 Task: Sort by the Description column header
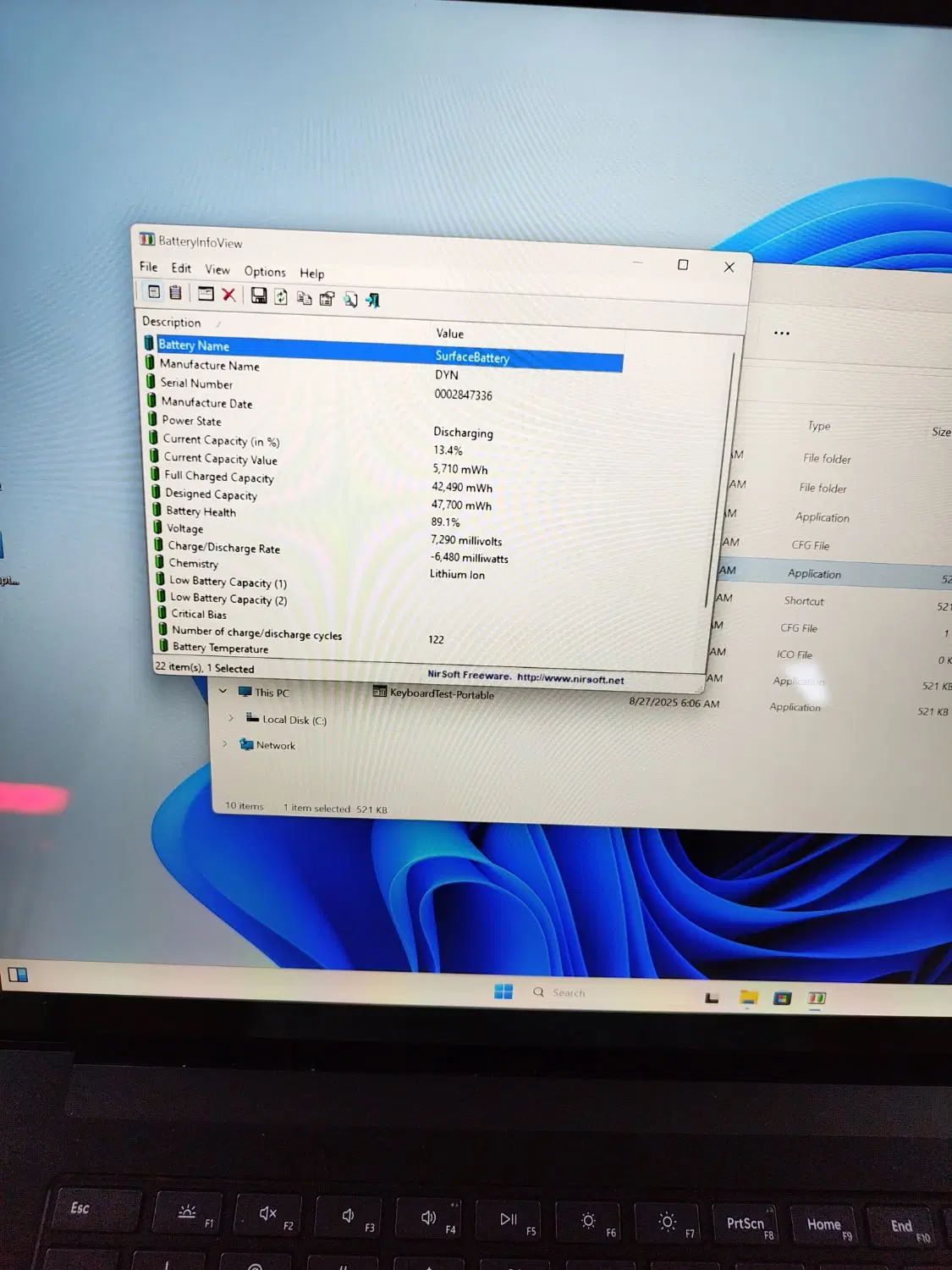pyautogui.click(x=172, y=322)
